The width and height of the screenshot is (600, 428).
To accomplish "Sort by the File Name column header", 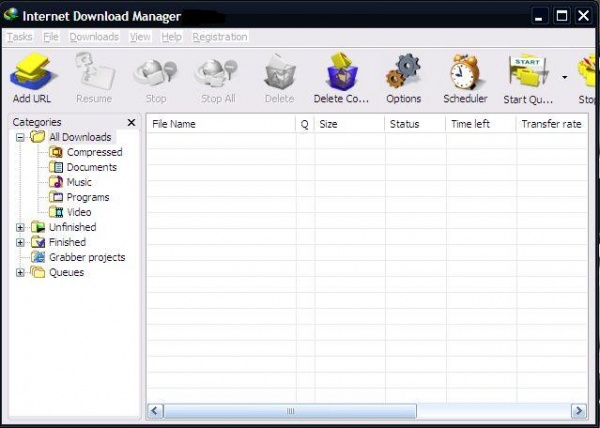I will point(221,124).
